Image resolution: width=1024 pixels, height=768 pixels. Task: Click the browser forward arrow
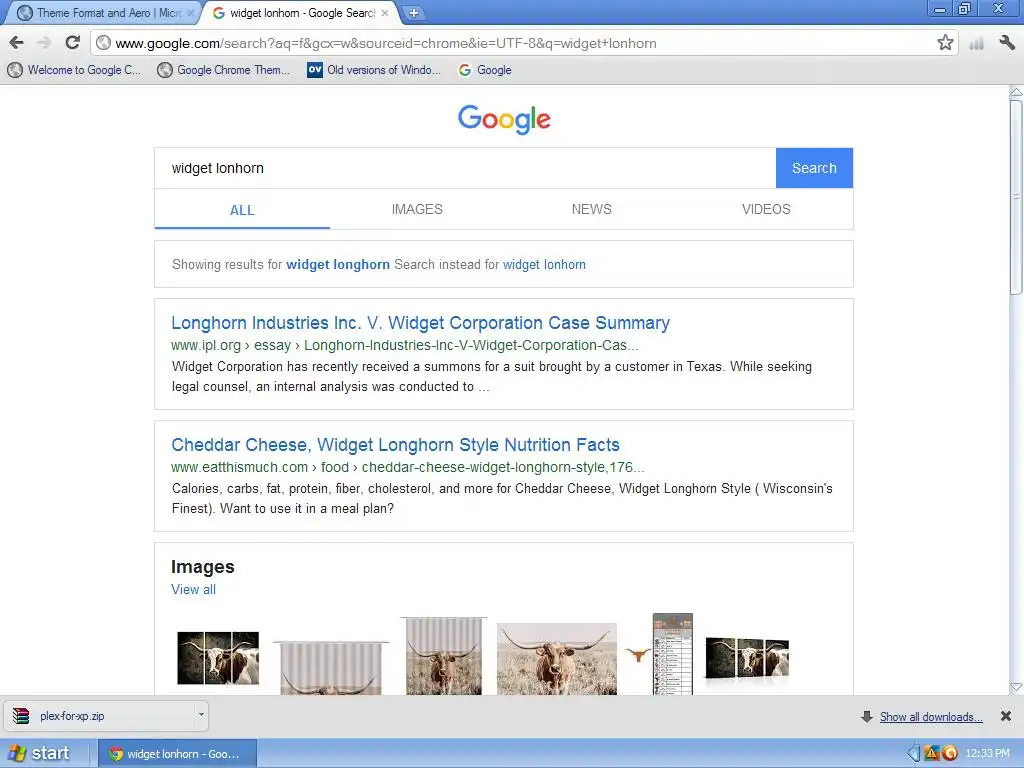tap(44, 43)
